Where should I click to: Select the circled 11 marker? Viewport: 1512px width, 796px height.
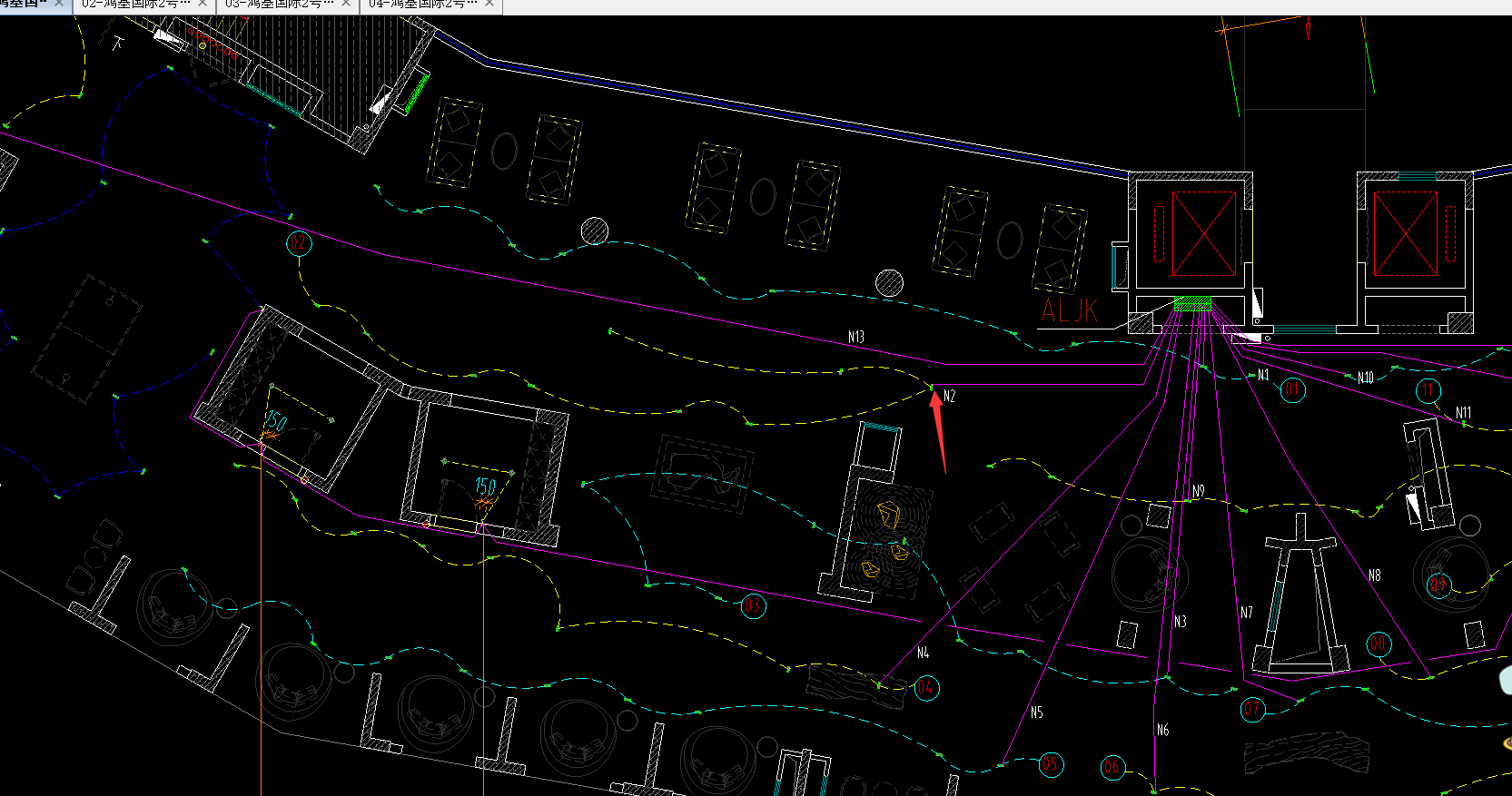tap(1428, 391)
